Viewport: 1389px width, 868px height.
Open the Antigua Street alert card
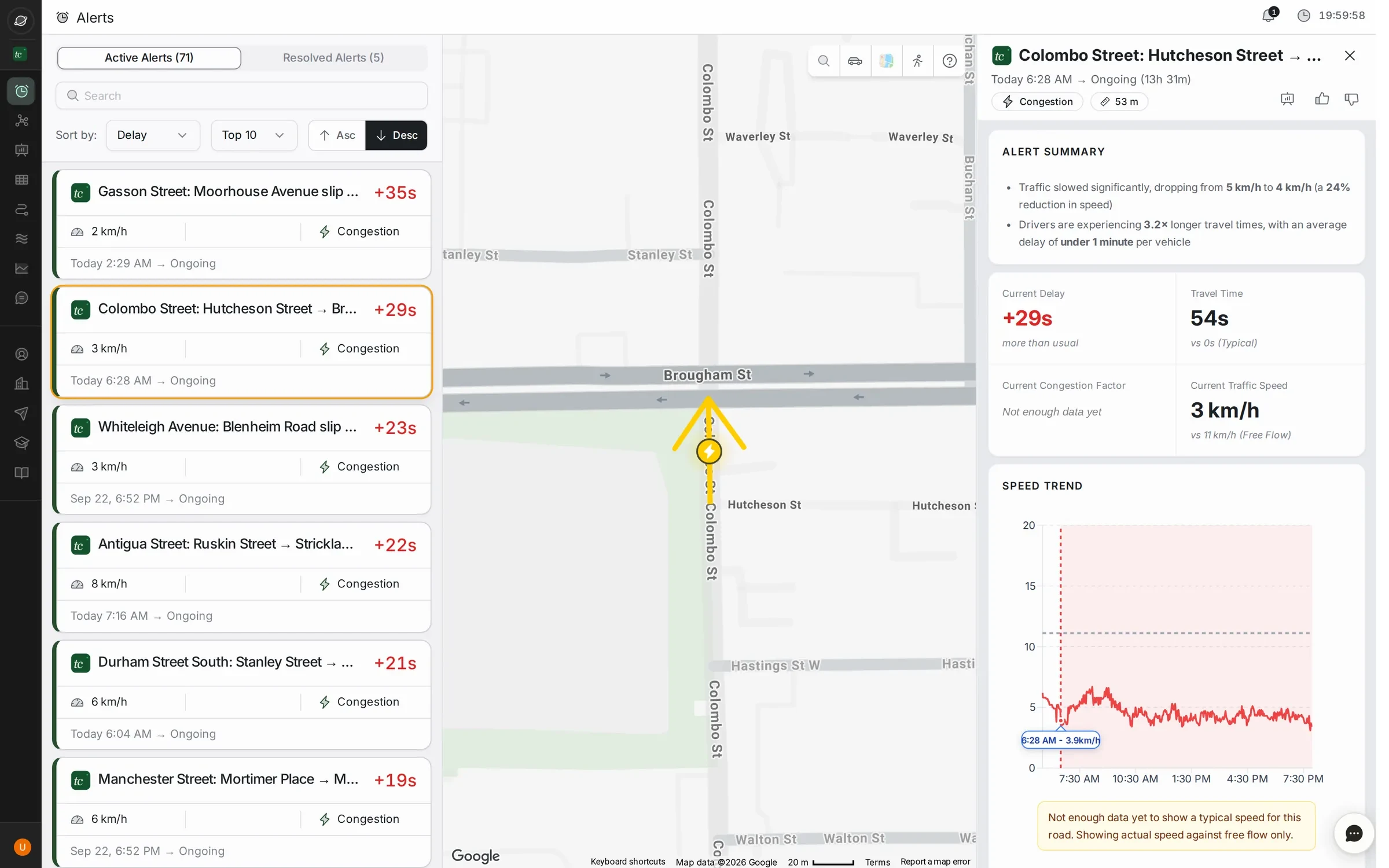(241, 577)
